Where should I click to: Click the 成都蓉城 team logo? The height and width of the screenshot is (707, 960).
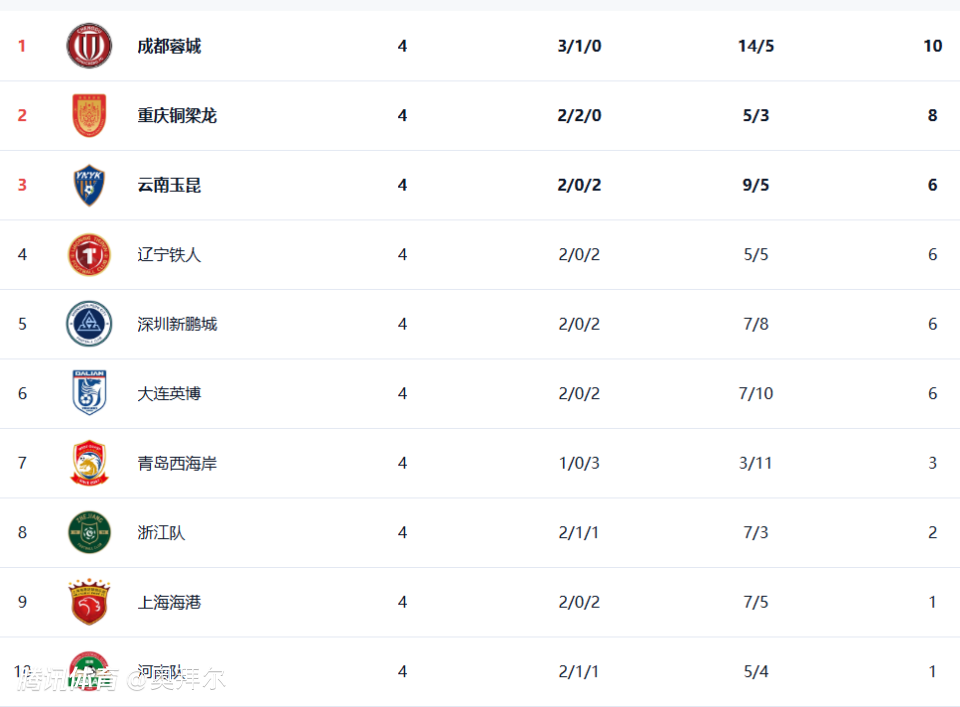[x=89, y=46]
